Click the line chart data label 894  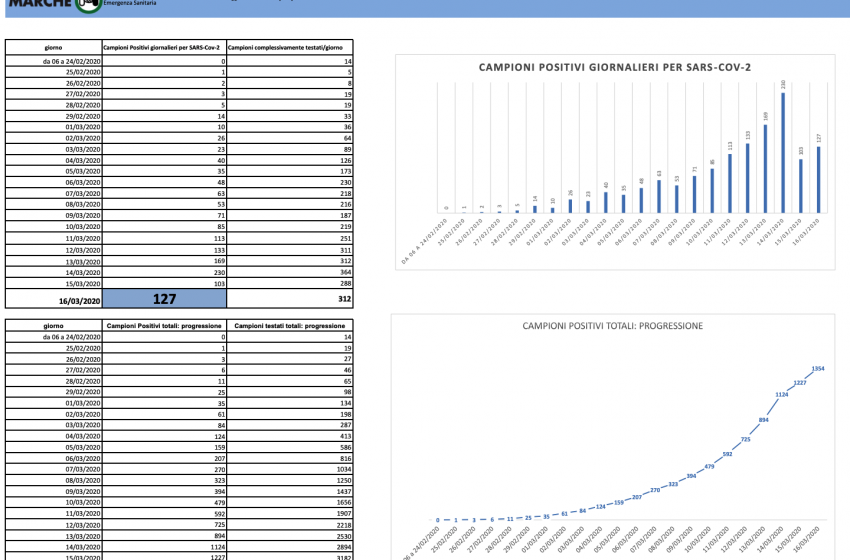pos(764,420)
